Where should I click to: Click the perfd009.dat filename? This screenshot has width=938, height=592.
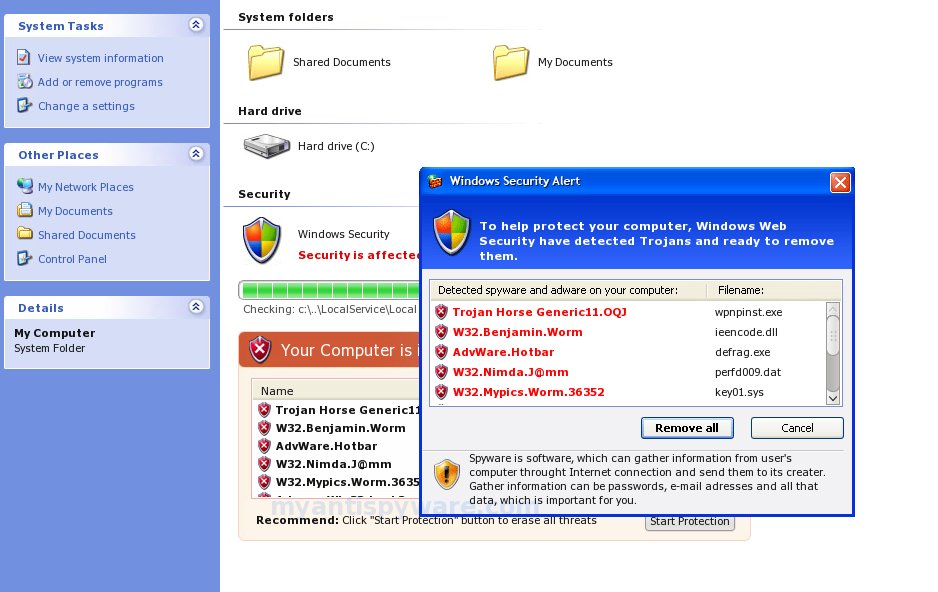point(748,372)
